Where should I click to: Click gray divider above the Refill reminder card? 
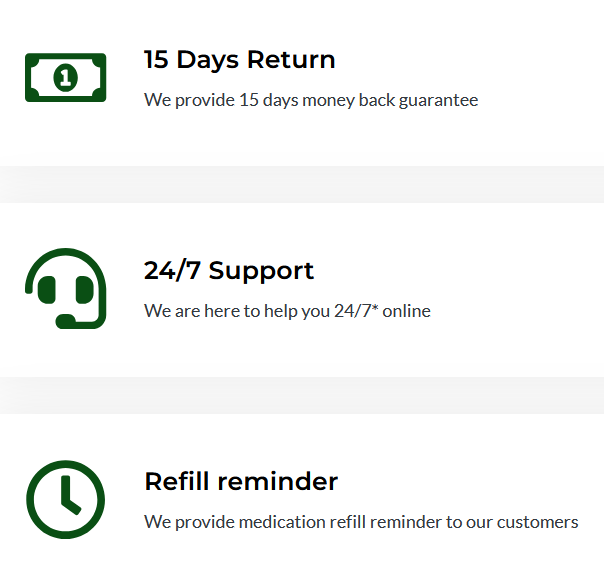pos(302,395)
